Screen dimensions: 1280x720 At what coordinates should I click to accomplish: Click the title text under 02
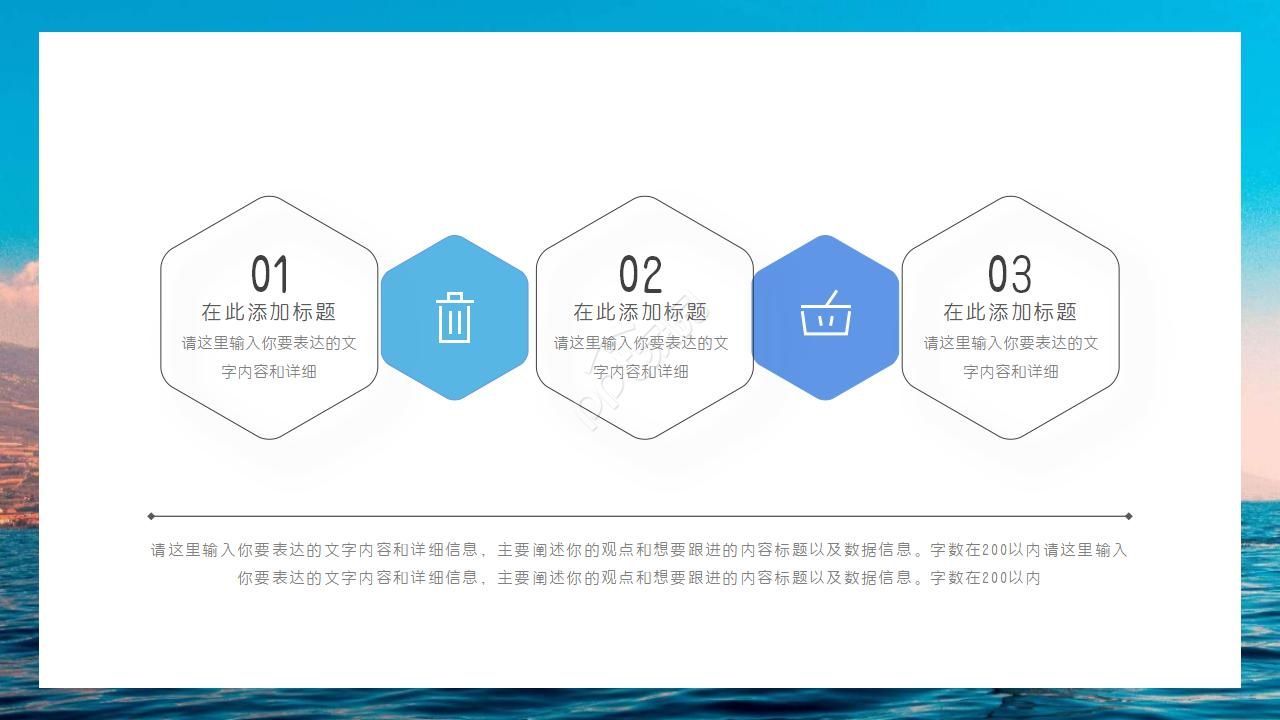pyautogui.click(x=640, y=312)
